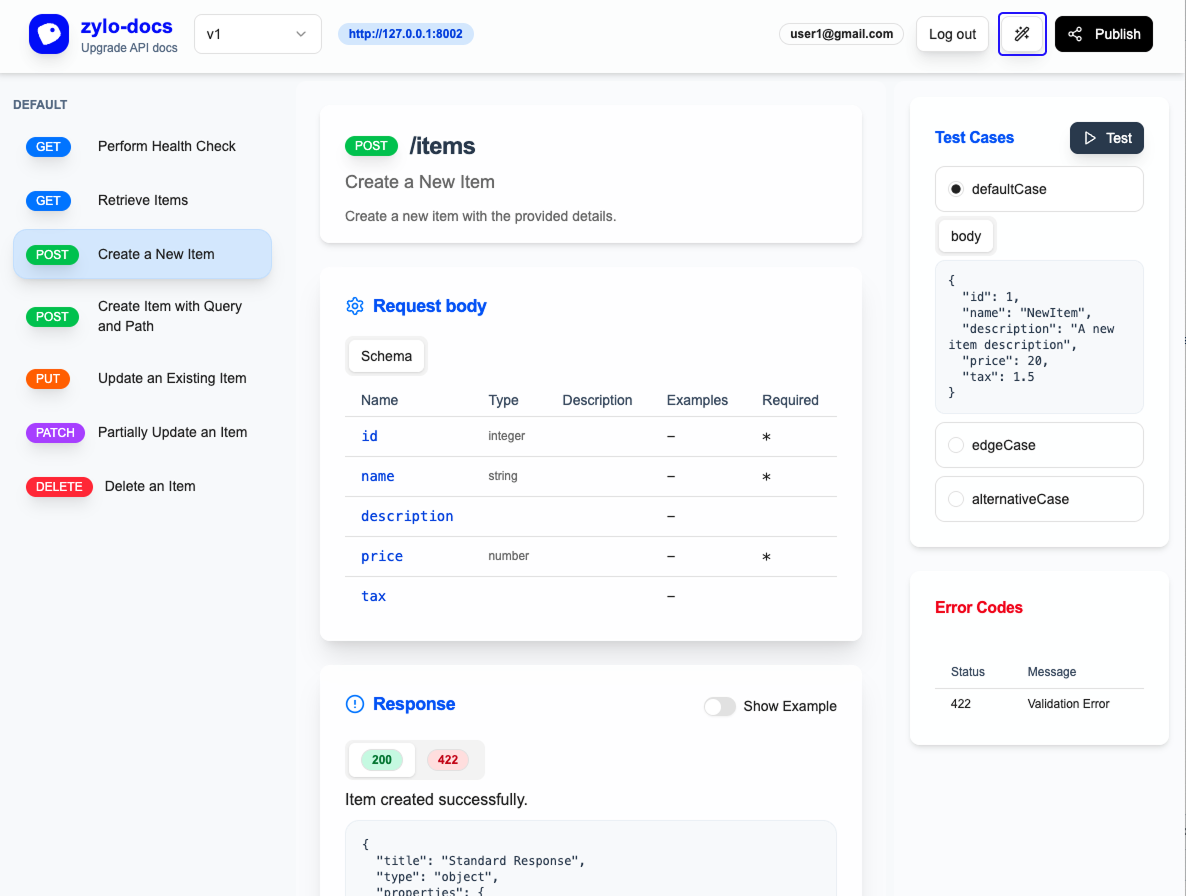Click the Test Cases heading
This screenshot has width=1186, height=896.
pos(974,138)
